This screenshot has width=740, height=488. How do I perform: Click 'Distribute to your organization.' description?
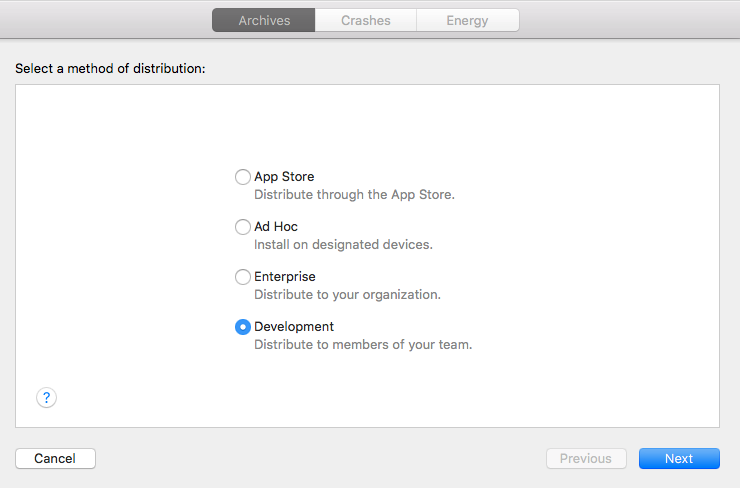347,294
